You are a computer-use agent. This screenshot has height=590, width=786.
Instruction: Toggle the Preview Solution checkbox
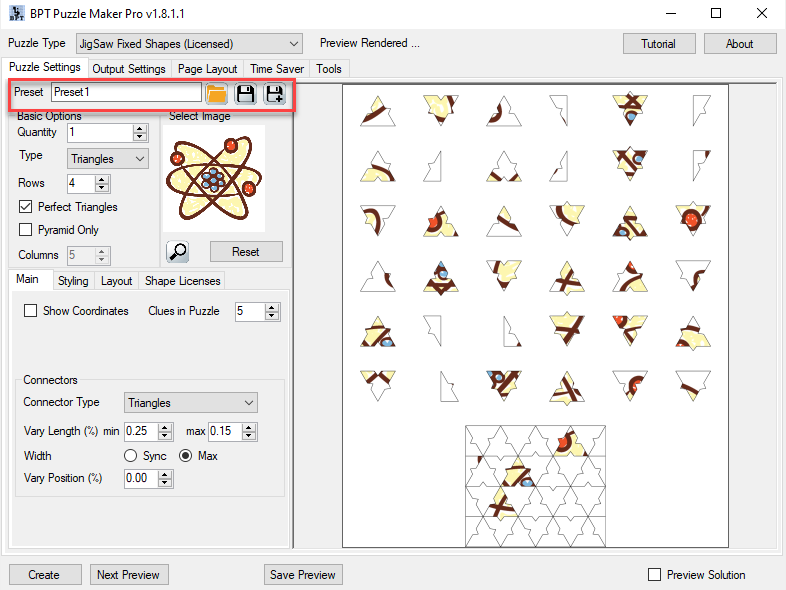click(655, 574)
